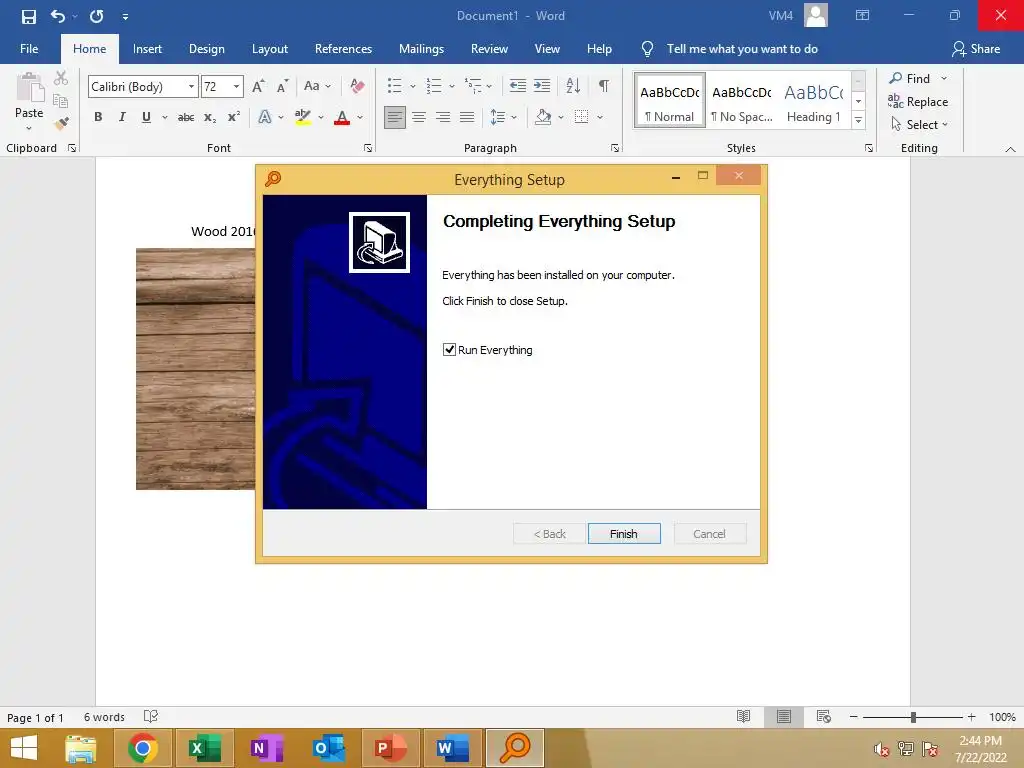1024x768 pixels.
Task: Click the Cut scissors icon
Action: point(61,78)
